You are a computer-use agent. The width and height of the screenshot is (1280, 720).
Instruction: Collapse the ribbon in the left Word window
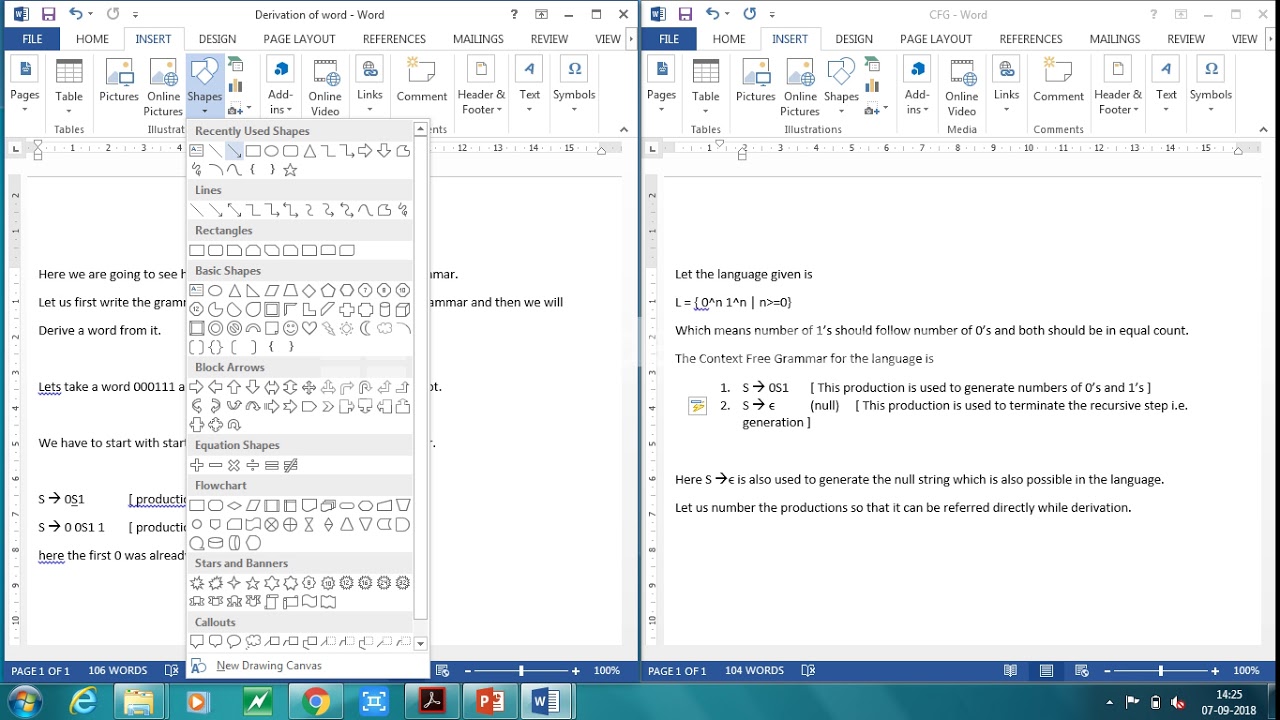(x=624, y=129)
